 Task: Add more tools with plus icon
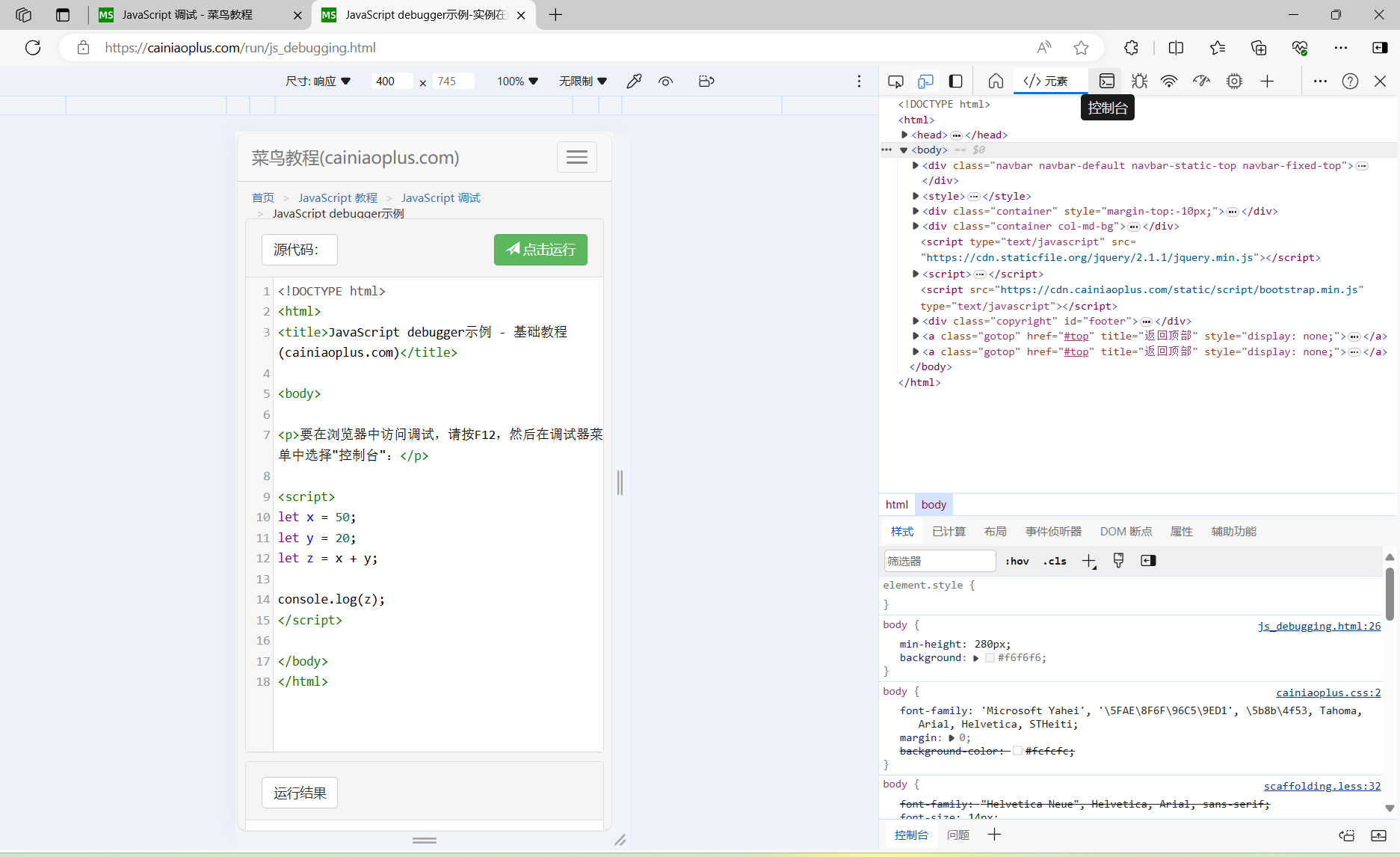1267,81
